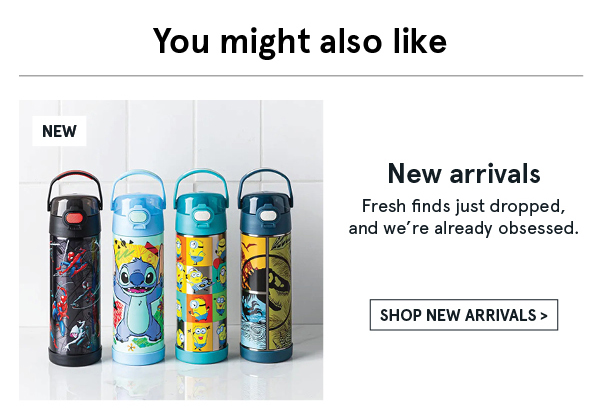Click the New arrivals heading
600x414 pixels.
tap(464, 174)
